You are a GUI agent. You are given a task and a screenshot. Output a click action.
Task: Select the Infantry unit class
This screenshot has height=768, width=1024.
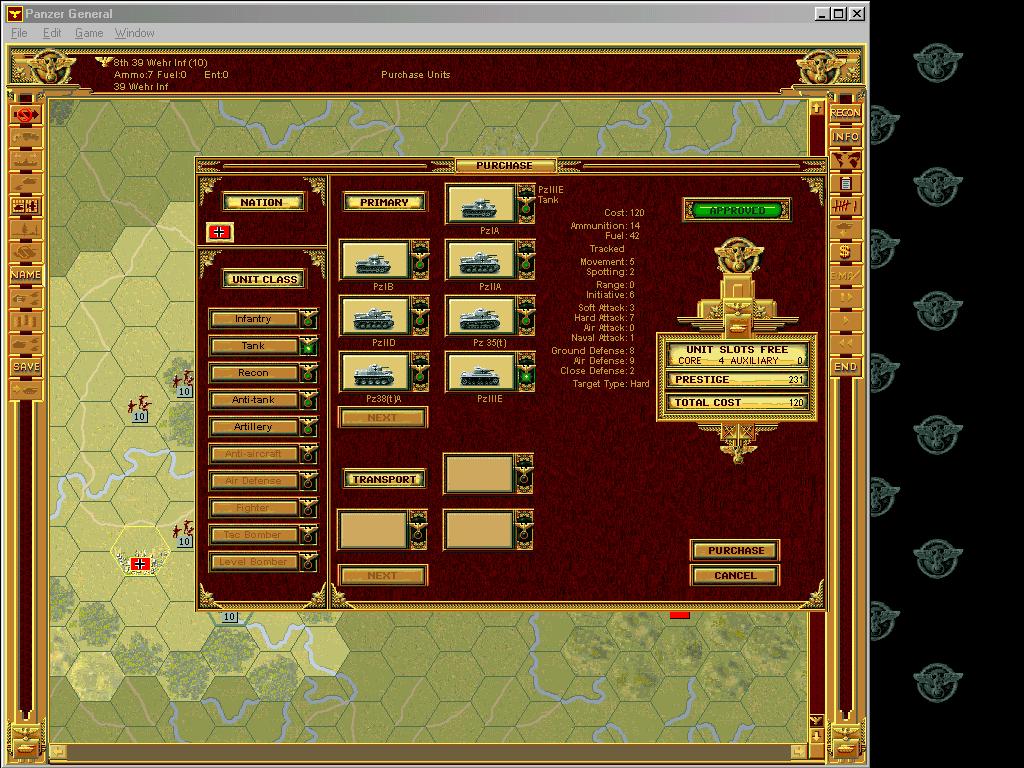point(263,319)
